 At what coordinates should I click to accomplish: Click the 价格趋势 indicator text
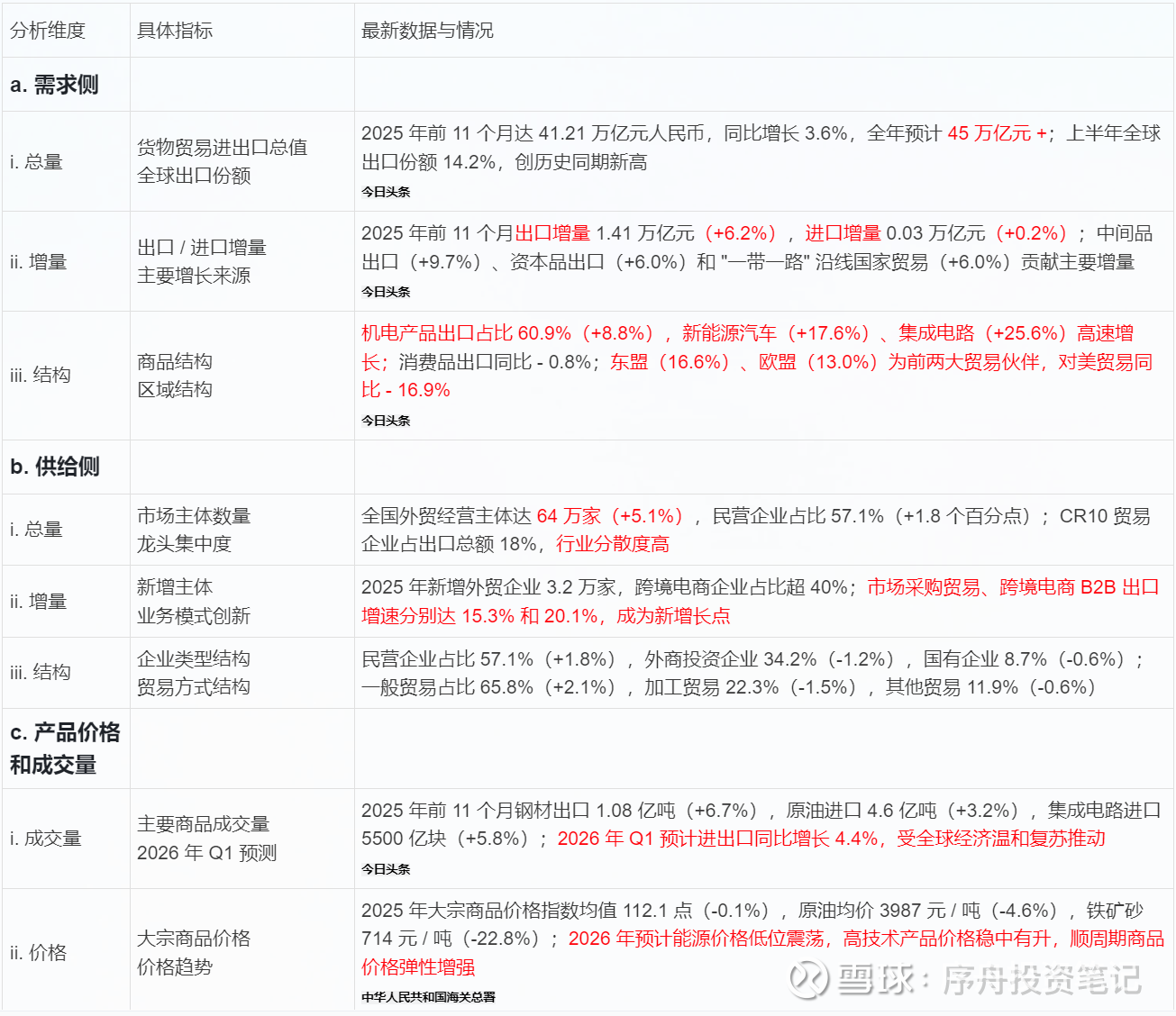click(x=175, y=967)
